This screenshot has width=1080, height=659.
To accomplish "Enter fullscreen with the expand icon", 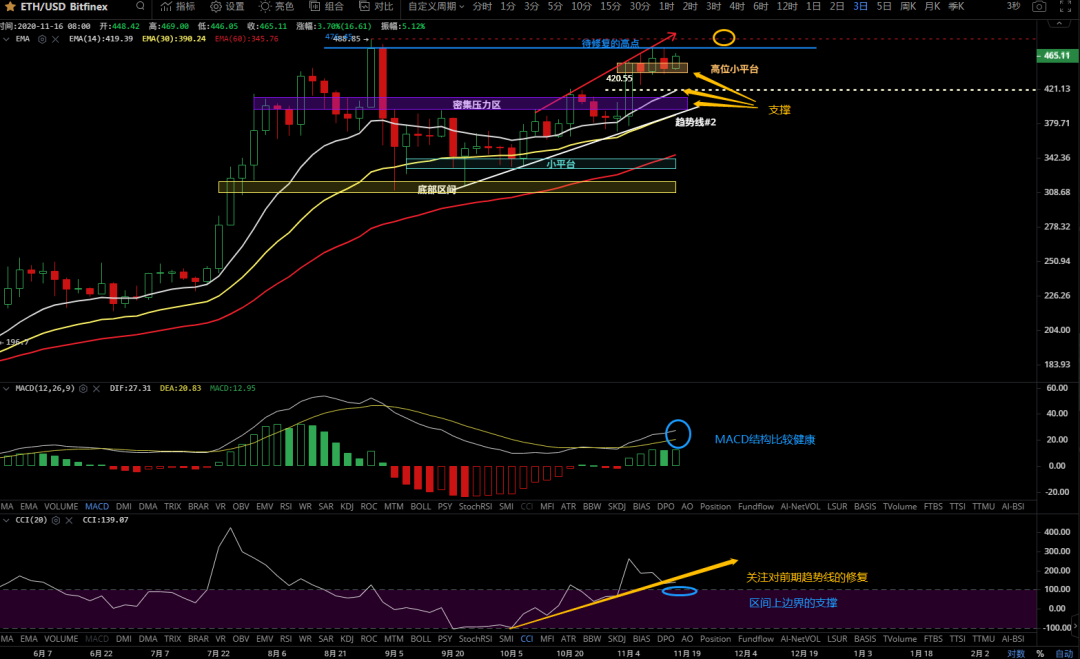I will (1066, 6).
